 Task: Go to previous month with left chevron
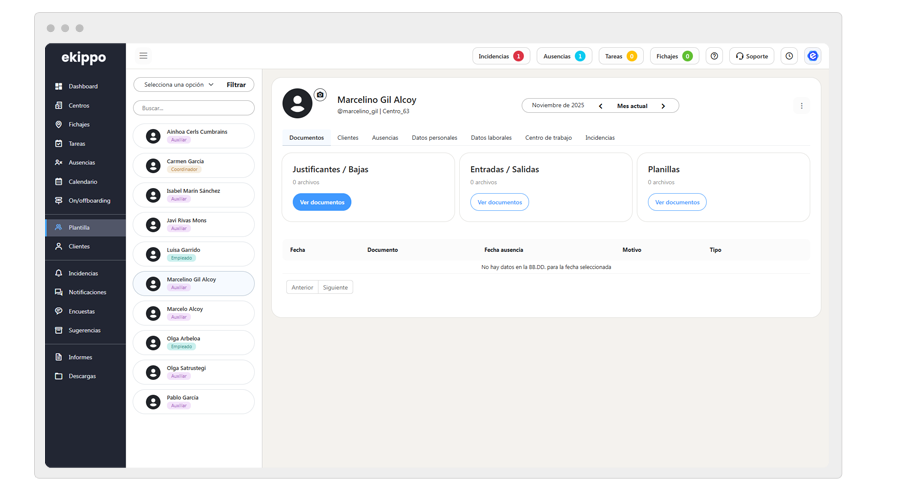tap(600, 106)
